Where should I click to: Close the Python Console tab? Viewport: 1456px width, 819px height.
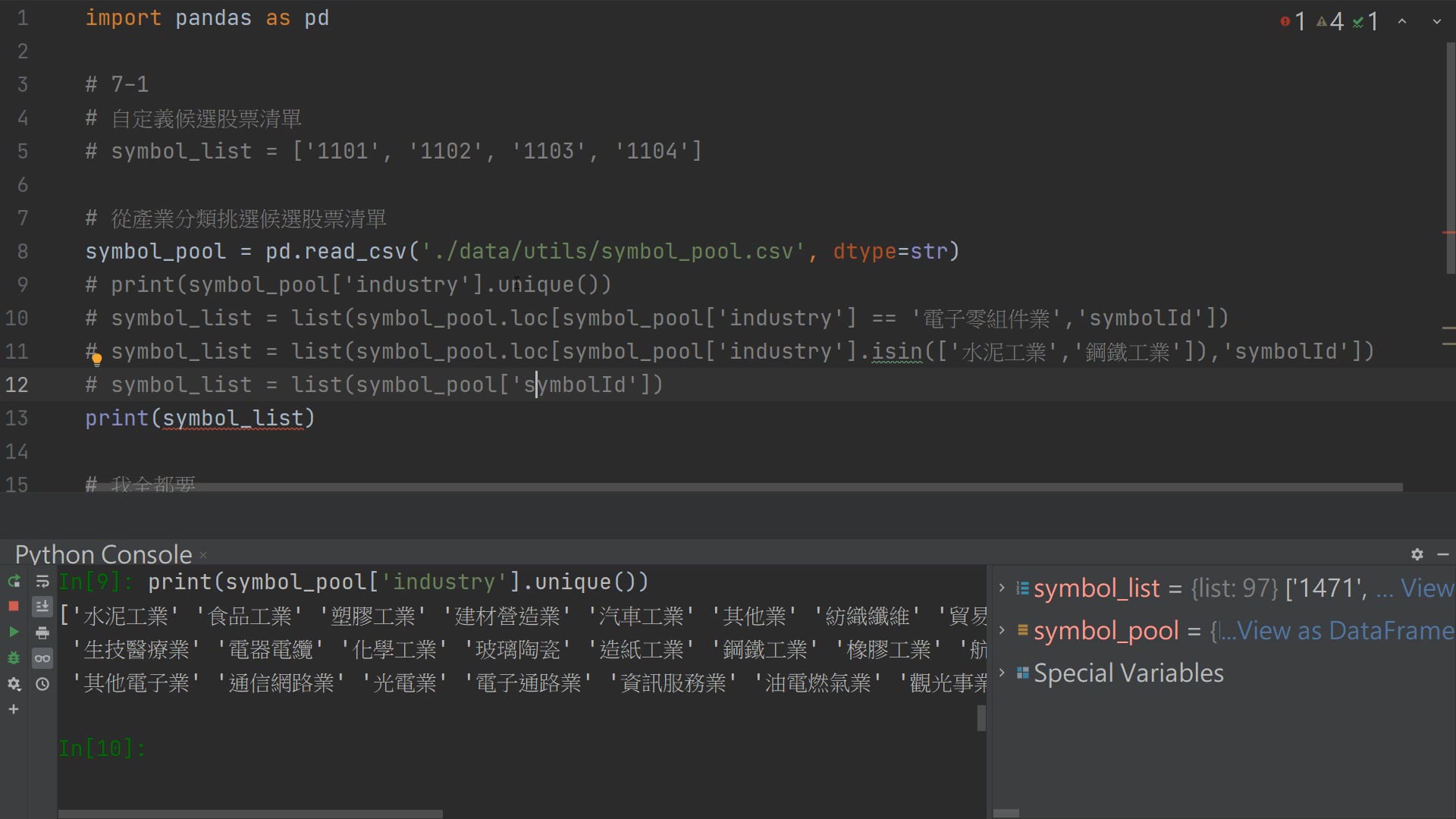coord(203,556)
